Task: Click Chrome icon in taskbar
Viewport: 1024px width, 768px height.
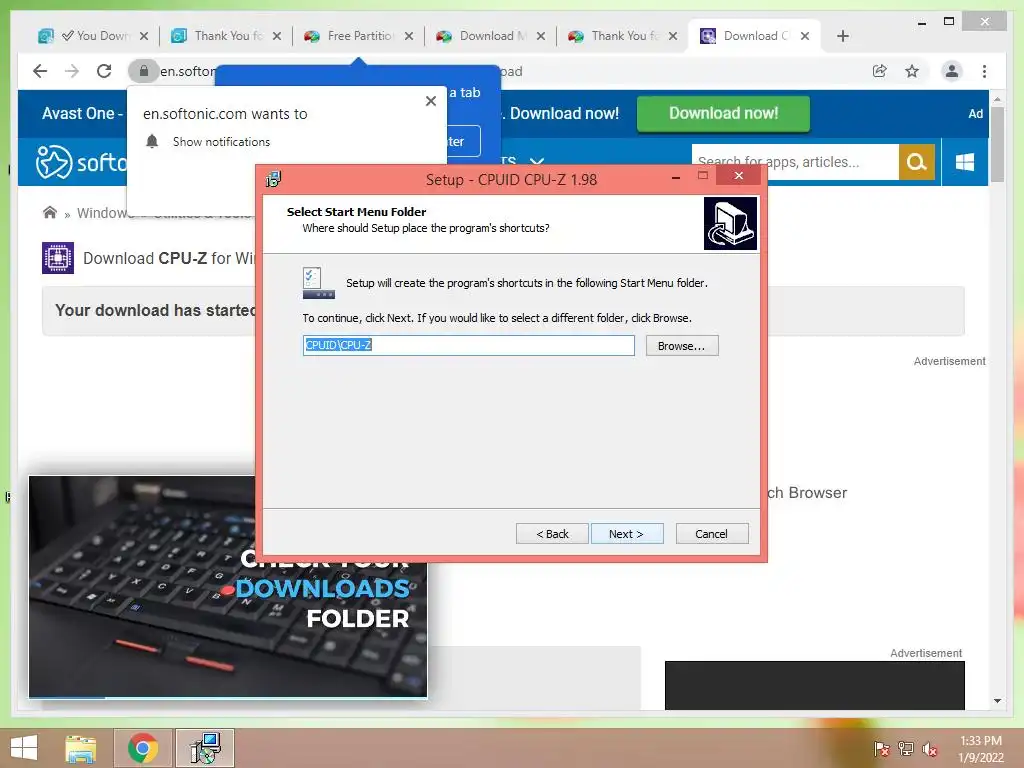Action: [143, 748]
